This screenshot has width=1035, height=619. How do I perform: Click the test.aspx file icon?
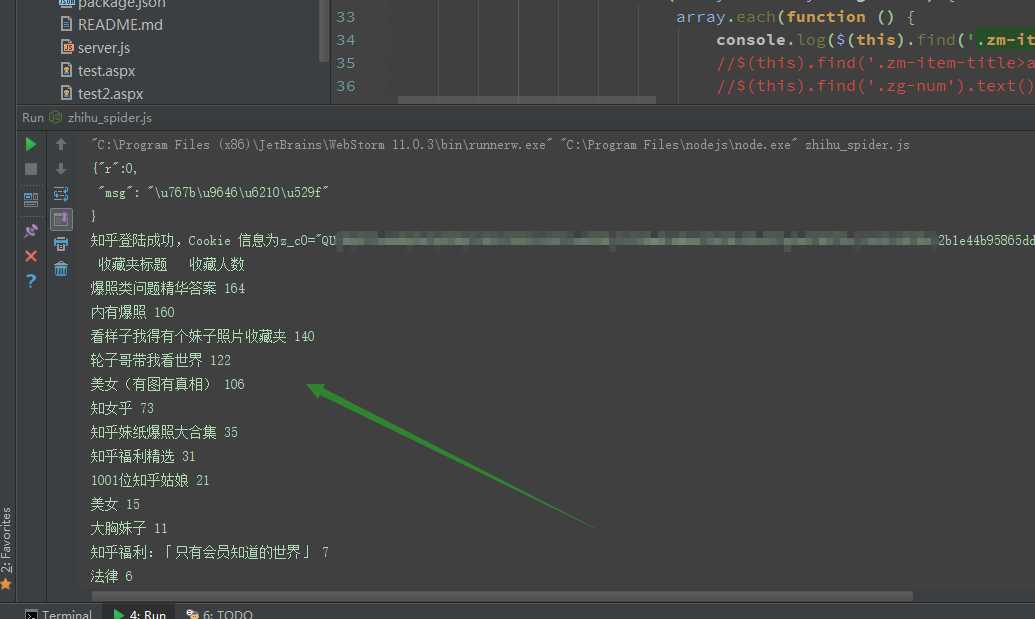(66, 70)
